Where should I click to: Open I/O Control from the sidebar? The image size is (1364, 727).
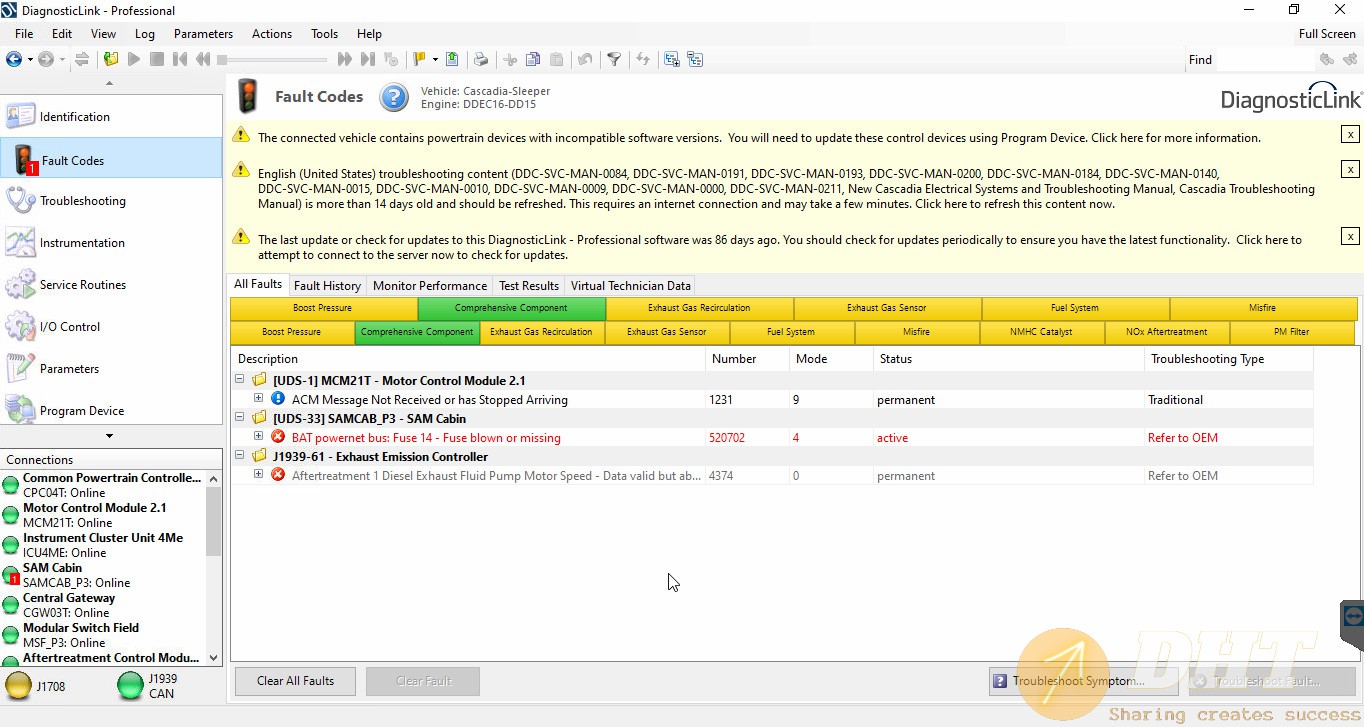(111, 327)
